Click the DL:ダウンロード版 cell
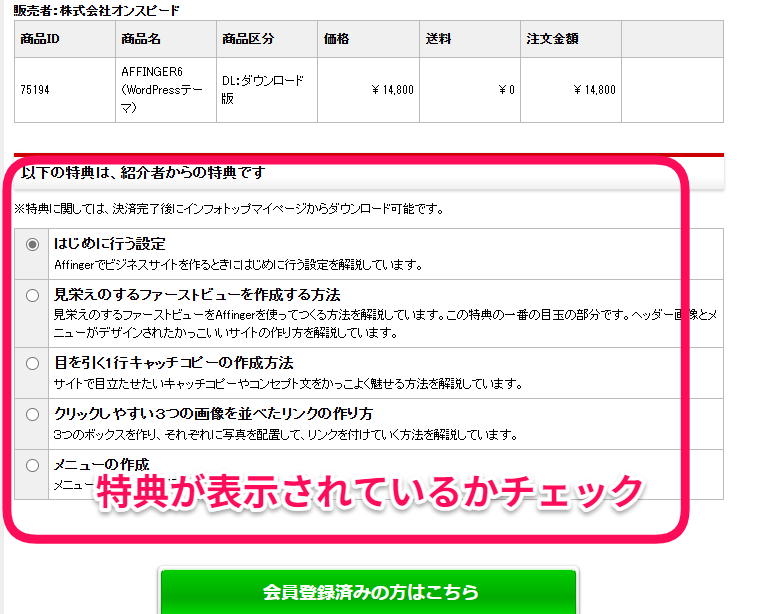Image resolution: width=766 pixels, height=614 pixels. tap(262, 89)
